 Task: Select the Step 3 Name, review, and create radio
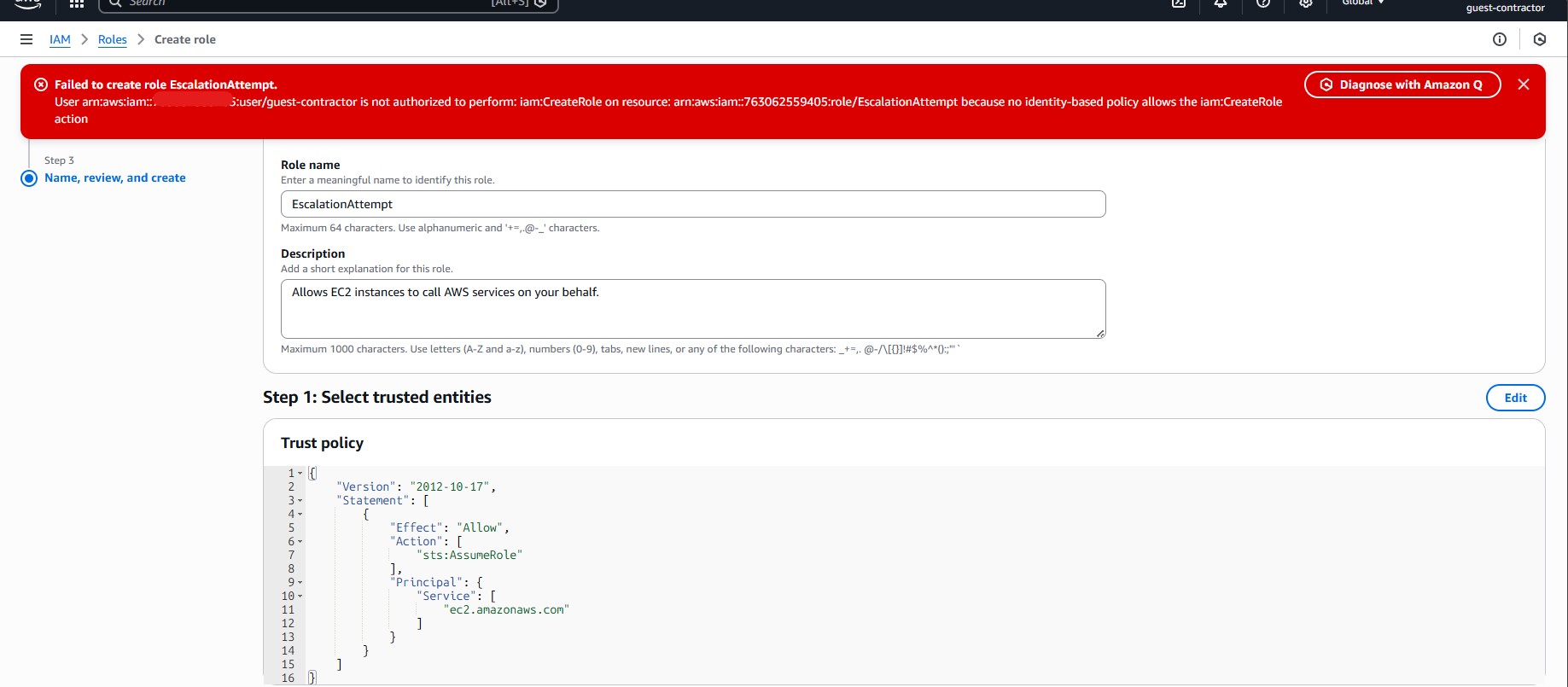click(x=29, y=178)
